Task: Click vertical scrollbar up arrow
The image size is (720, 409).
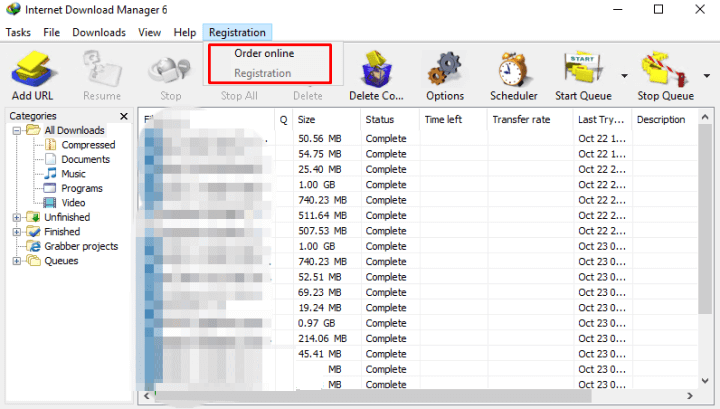Action: (705, 118)
